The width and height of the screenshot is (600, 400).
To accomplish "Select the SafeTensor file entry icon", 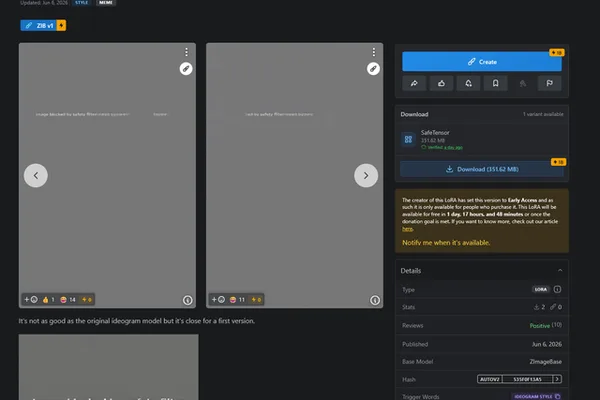I will click(x=408, y=139).
